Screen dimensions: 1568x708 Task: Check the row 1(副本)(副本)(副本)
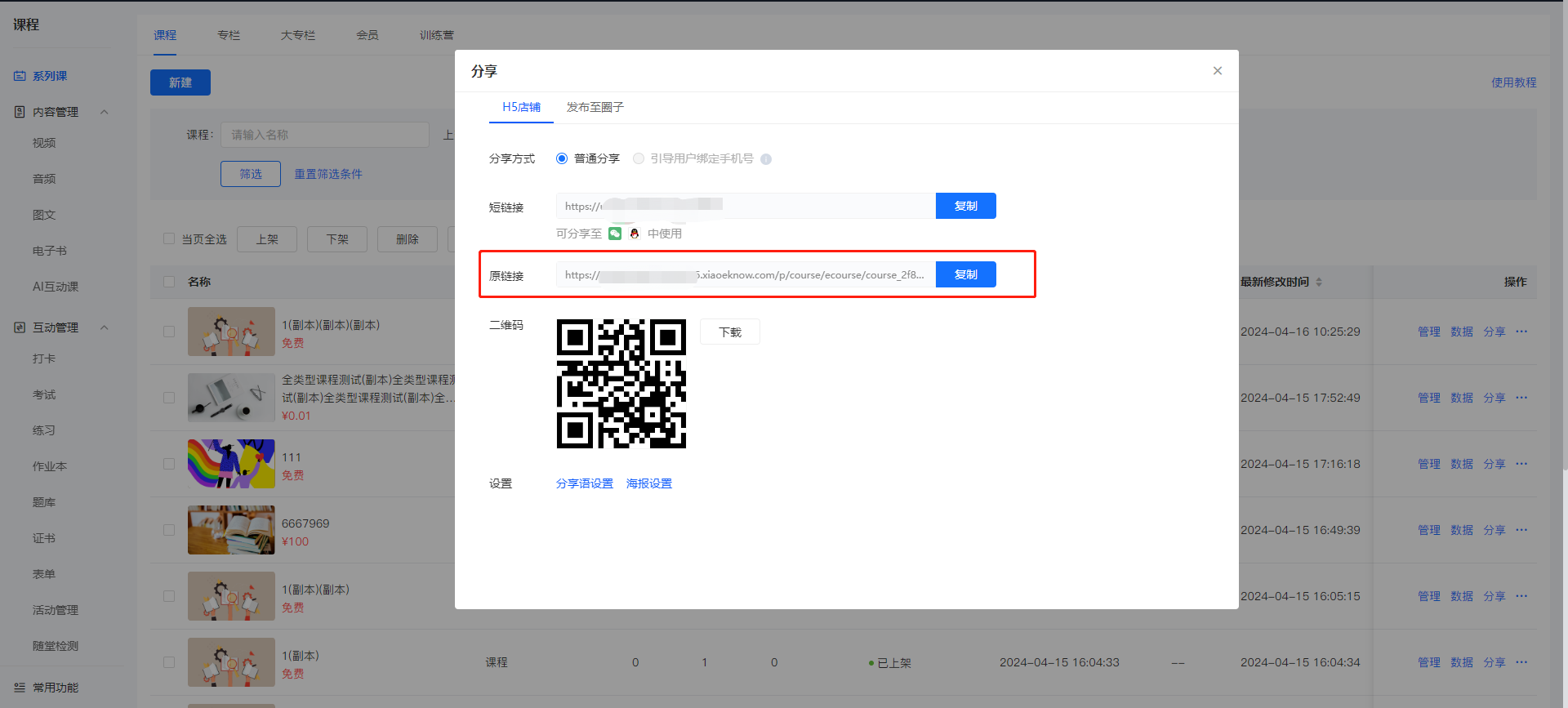[x=169, y=332]
